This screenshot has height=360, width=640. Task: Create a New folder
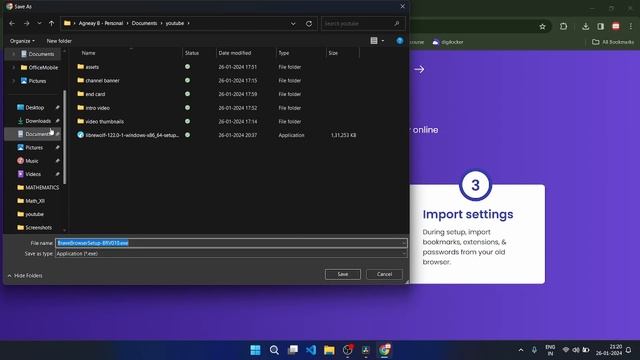click(59, 41)
